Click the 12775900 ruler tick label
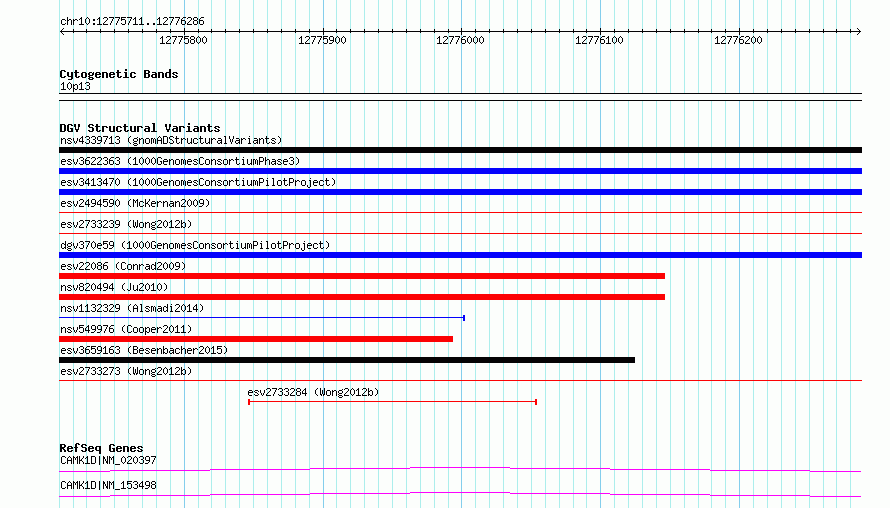 pos(322,40)
